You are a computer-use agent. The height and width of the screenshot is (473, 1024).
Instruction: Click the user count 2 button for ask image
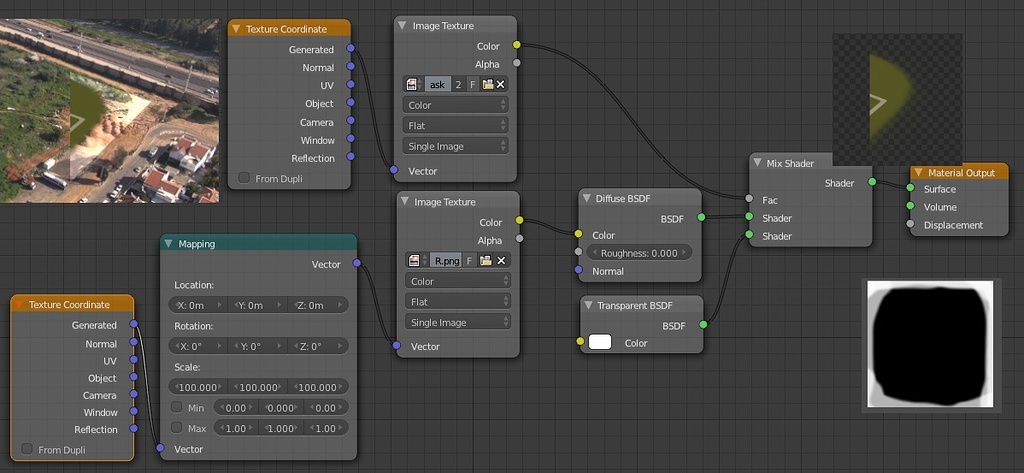click(458, 84)
